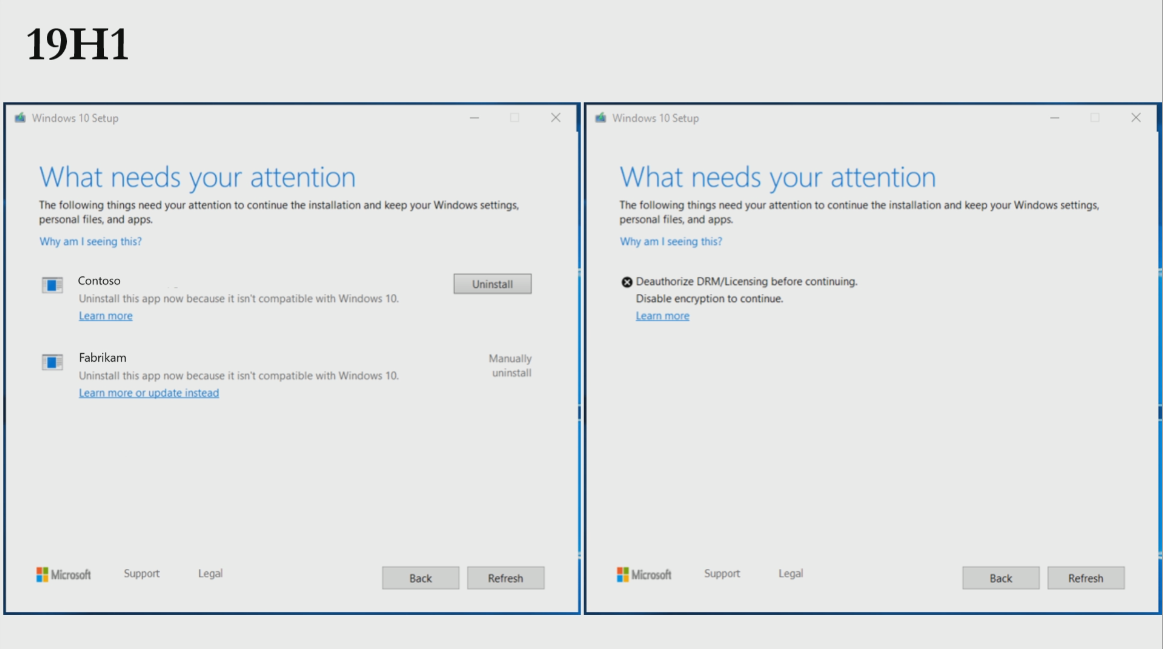
Task: Select the 'Manually uninstall' text for Fabrikam
Action: coord(510,366)
